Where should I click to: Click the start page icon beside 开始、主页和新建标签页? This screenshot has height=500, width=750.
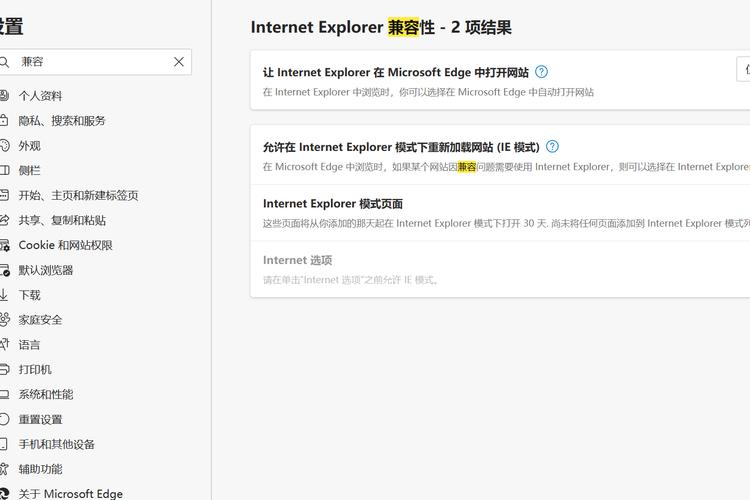tap(4, 195)
